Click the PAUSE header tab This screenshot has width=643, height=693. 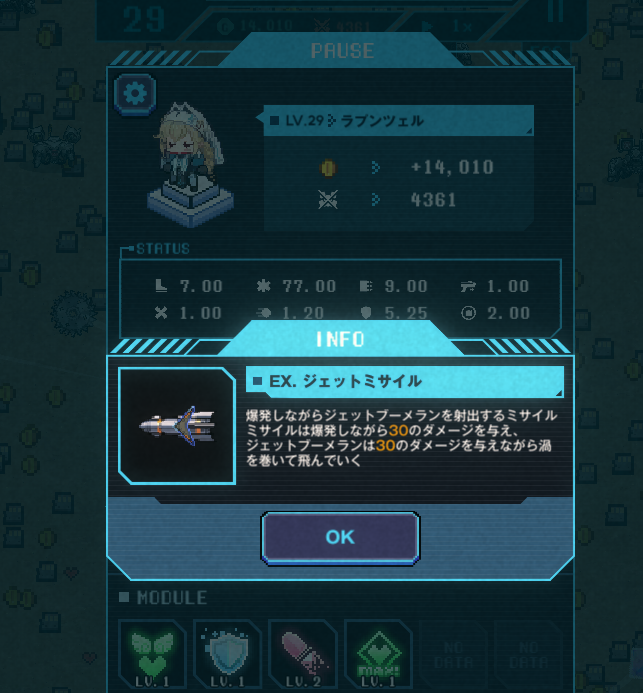pyautogui.click(x=342, y=50)
